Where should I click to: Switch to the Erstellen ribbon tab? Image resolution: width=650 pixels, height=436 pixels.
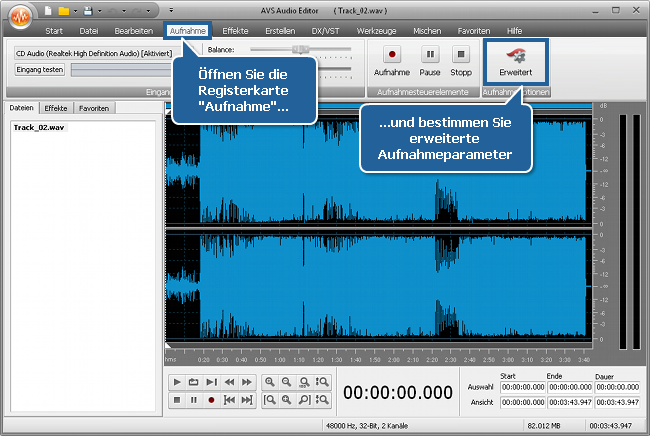[280, 31]
